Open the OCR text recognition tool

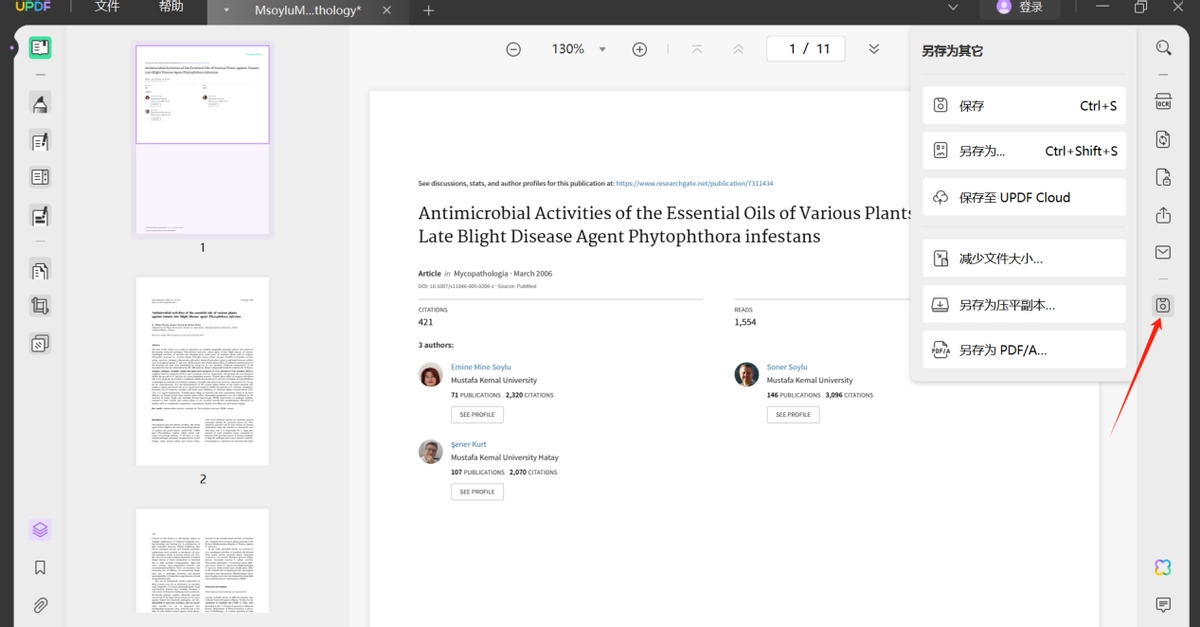coord(1163,102)
